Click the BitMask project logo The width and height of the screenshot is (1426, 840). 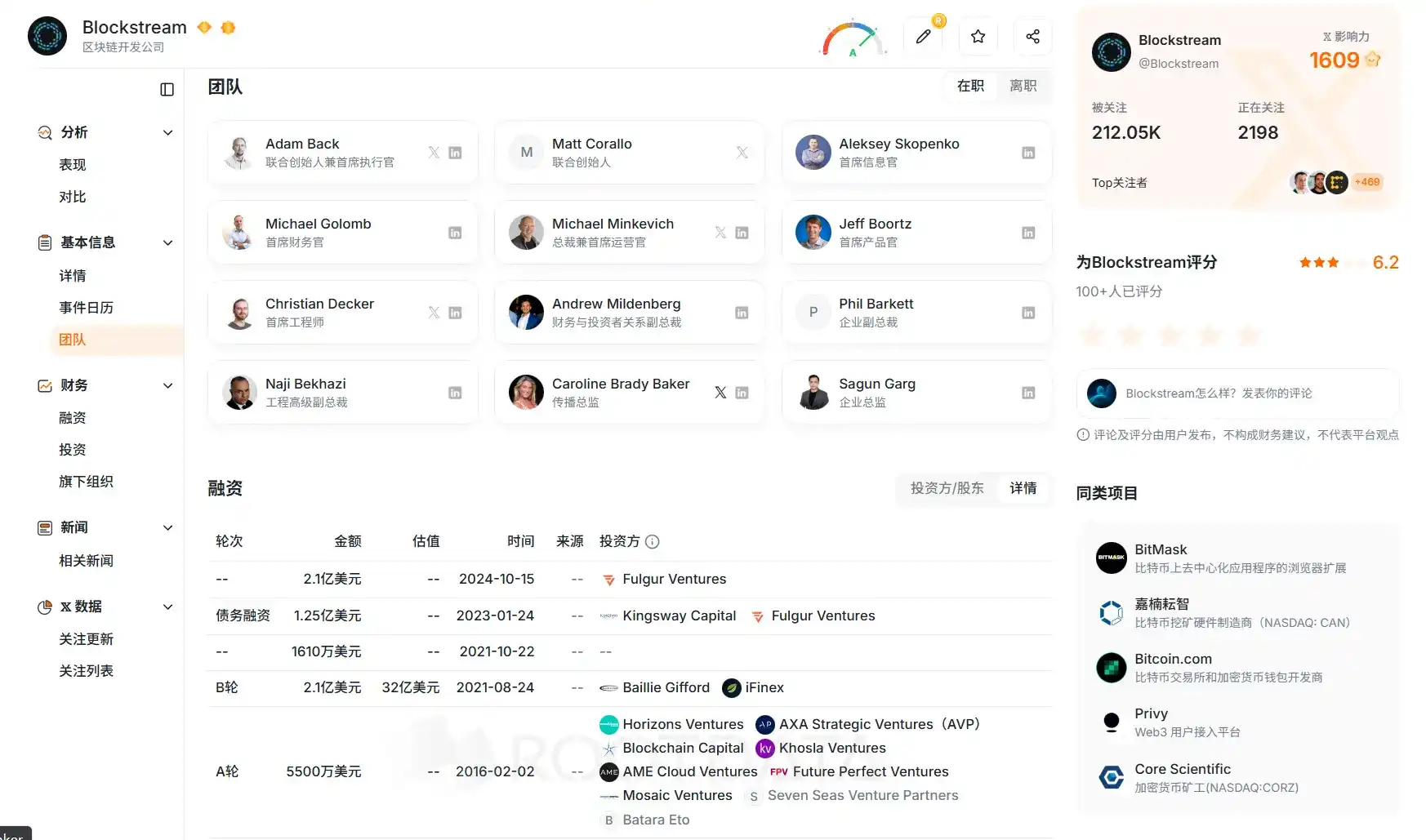pos(1112,558)
